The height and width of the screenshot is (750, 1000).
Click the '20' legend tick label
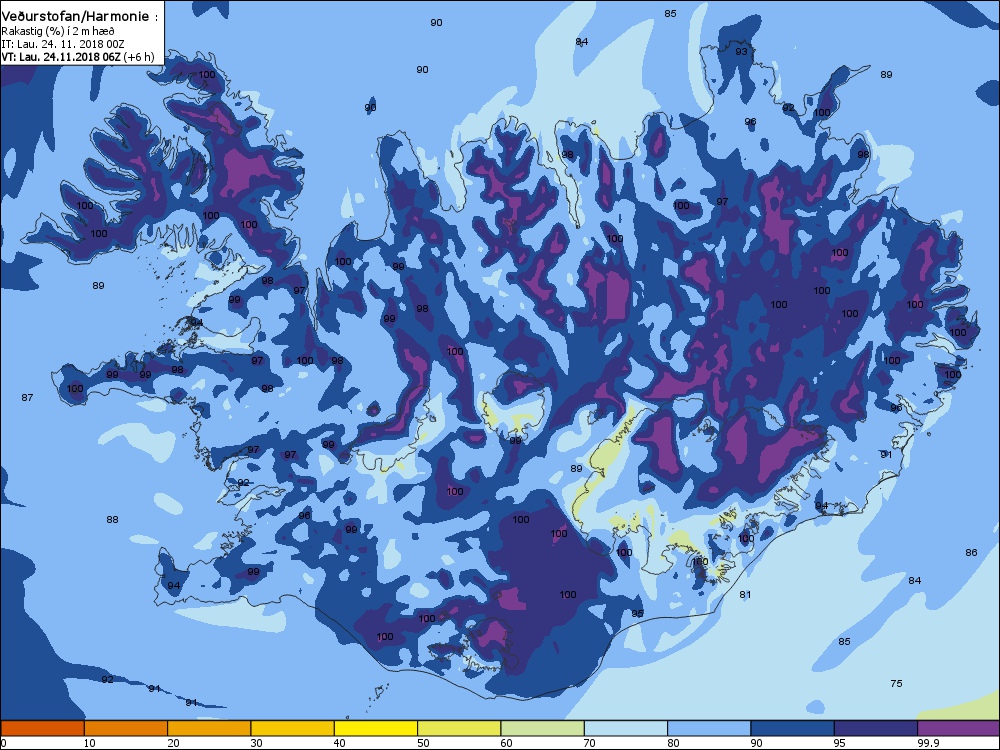(x=173, y=743)
